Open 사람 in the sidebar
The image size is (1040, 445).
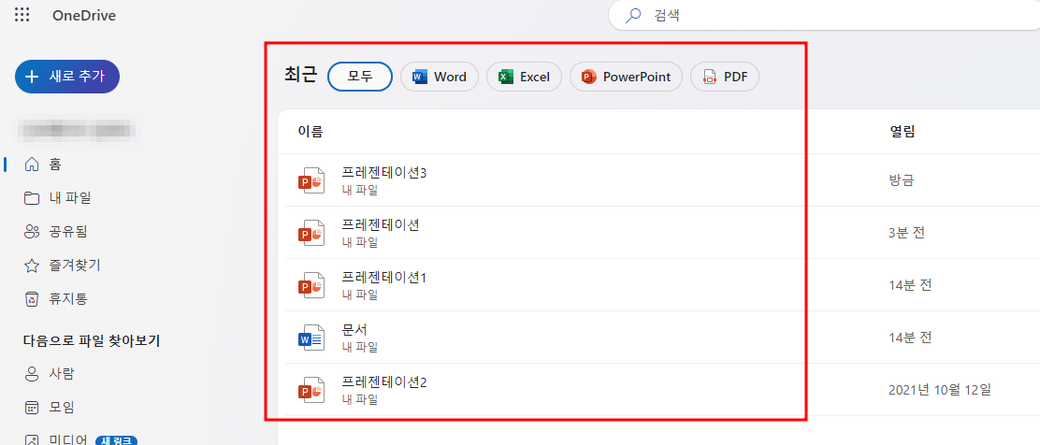(x=61, y=373)
